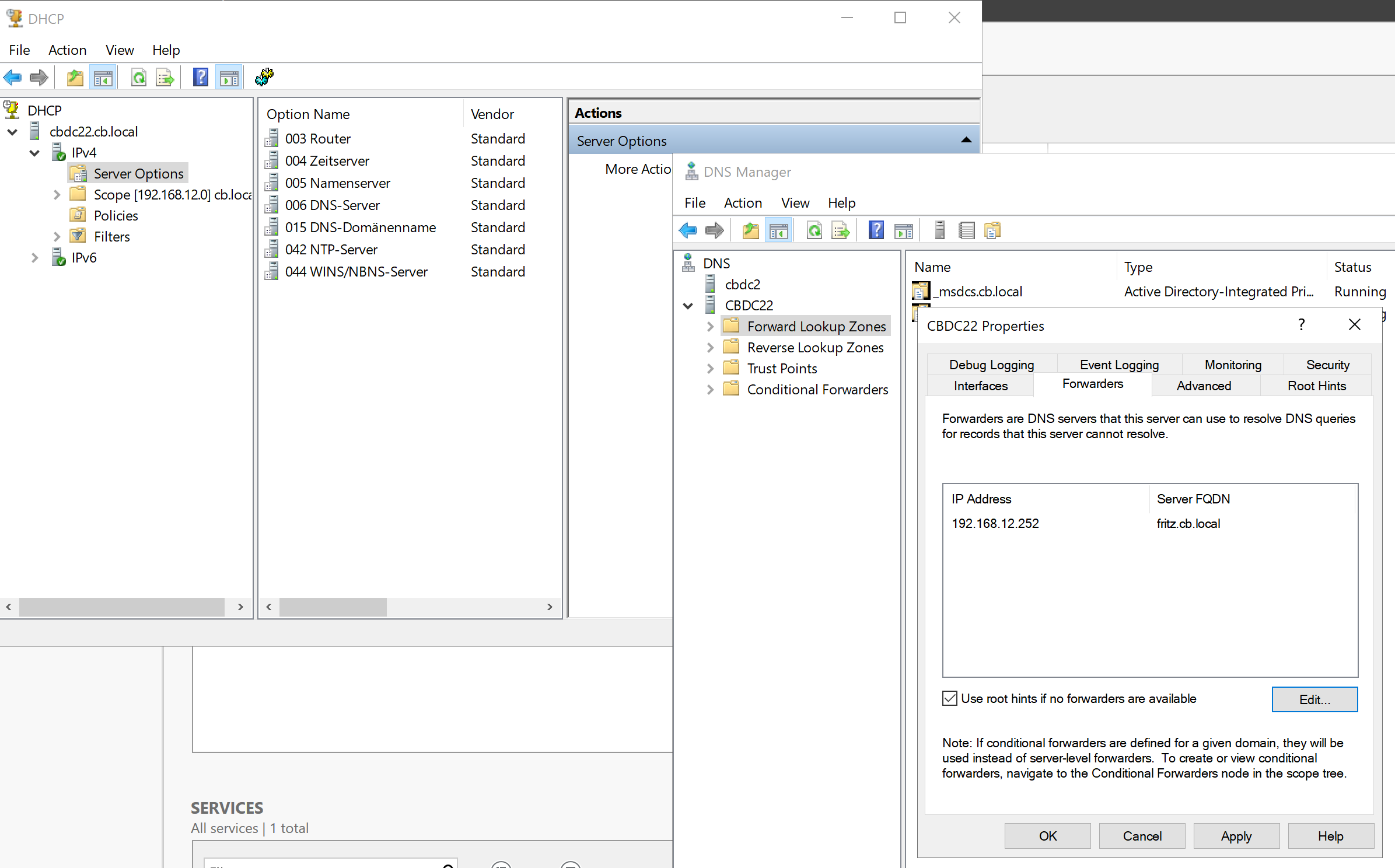The image size is (1395, 868).
Task: Expand the Conditional Forwarders folder
Action: pos(710,390)
